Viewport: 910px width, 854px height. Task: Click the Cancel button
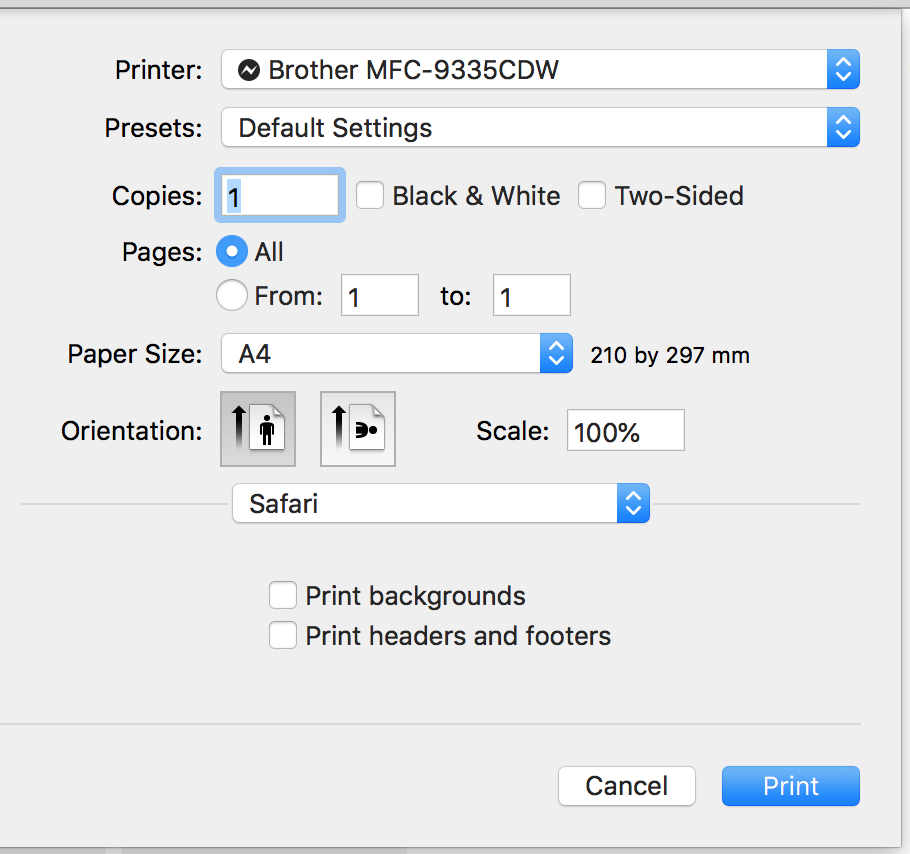pos(627,786)
